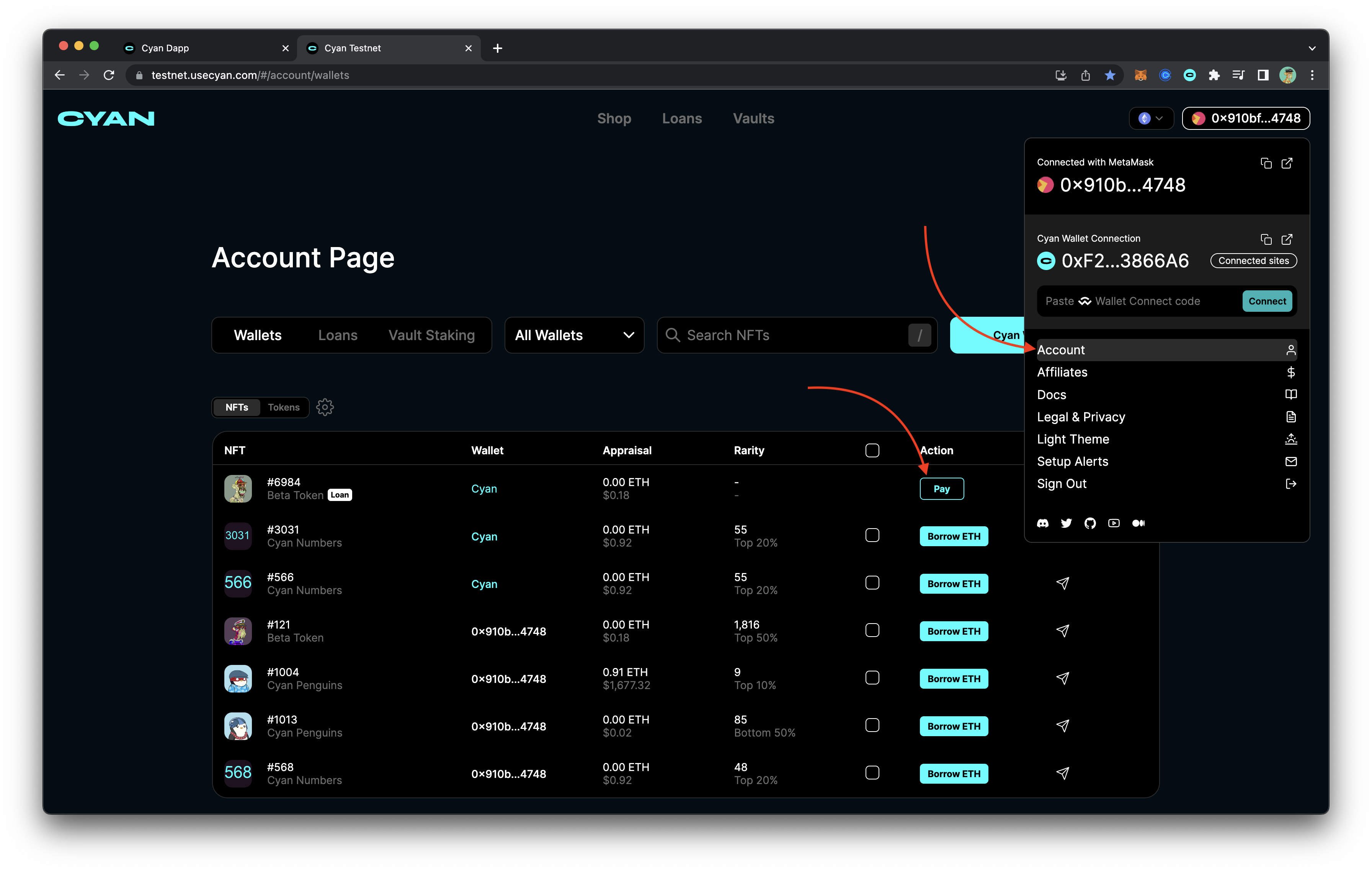Focus the Search NFTs input field
The width and height of the screenshot is (1372, 871).
[786, 335]
